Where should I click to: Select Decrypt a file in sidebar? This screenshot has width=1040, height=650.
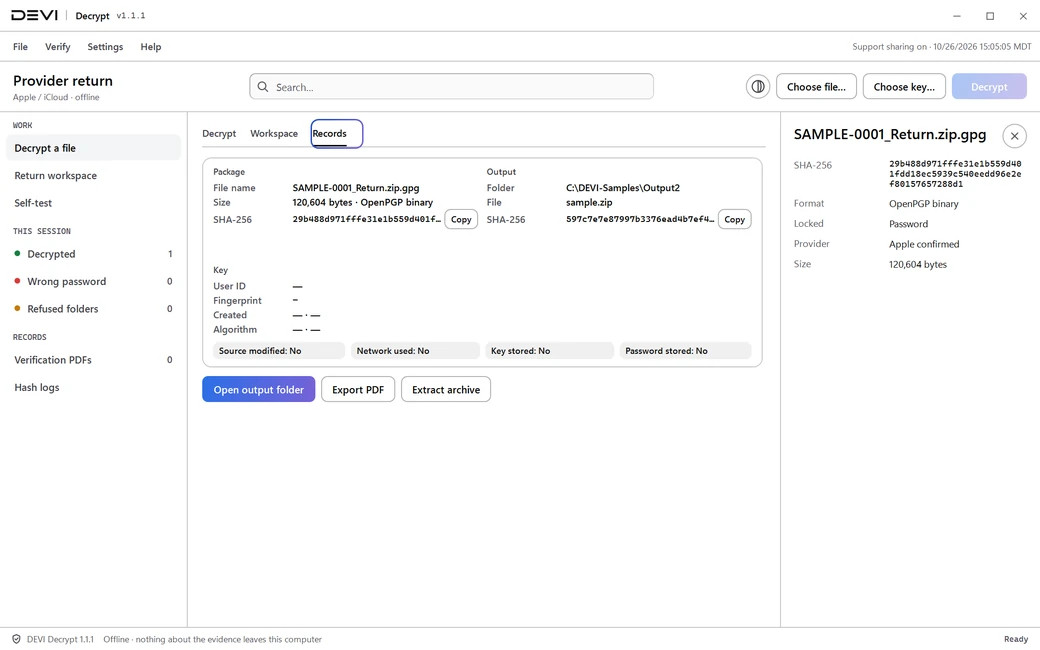click(94, 148)
